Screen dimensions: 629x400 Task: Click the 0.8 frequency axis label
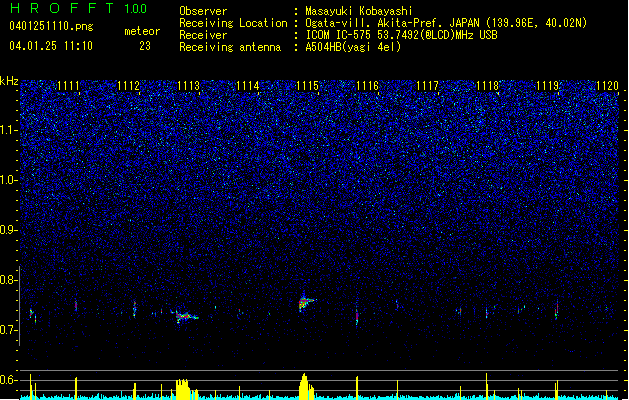(8, 280)
